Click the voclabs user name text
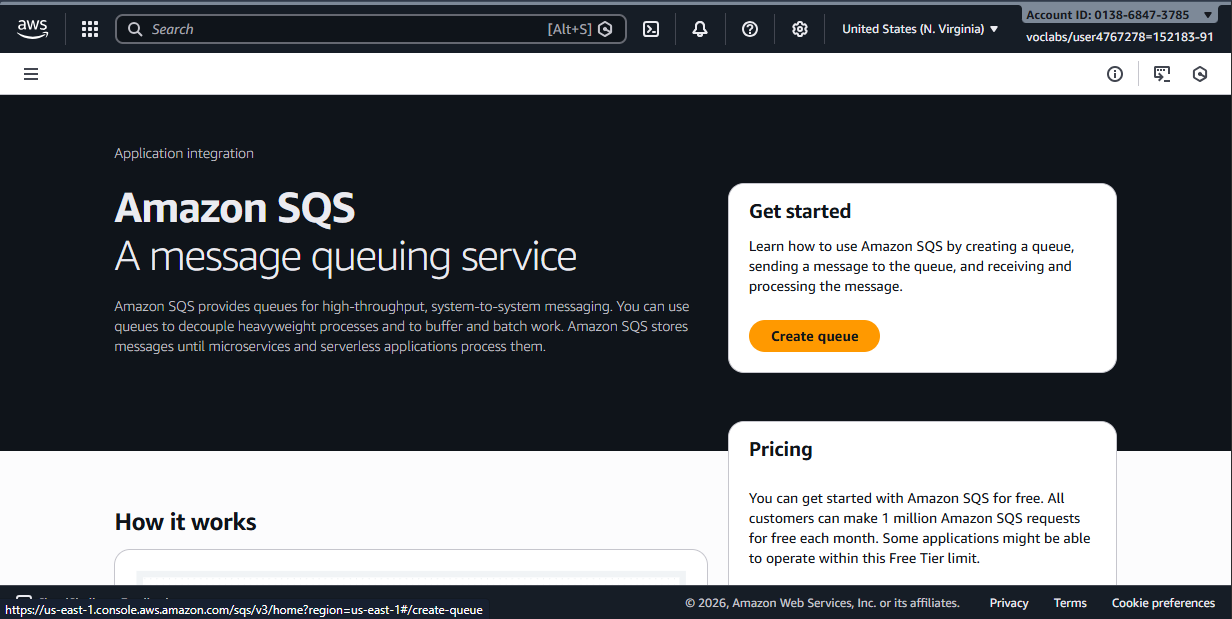 coord(1120,37)
